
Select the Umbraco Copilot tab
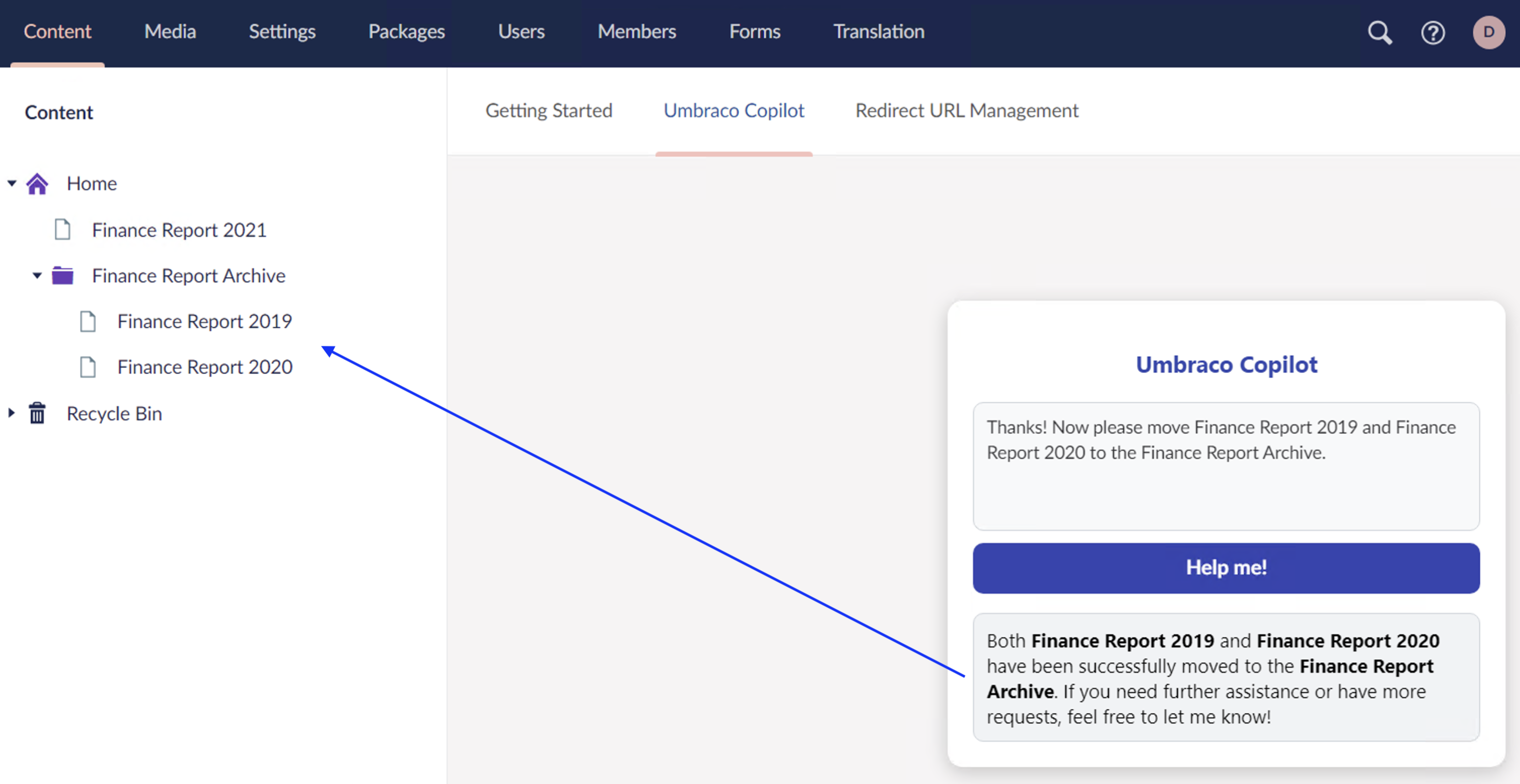click(734, 111)
